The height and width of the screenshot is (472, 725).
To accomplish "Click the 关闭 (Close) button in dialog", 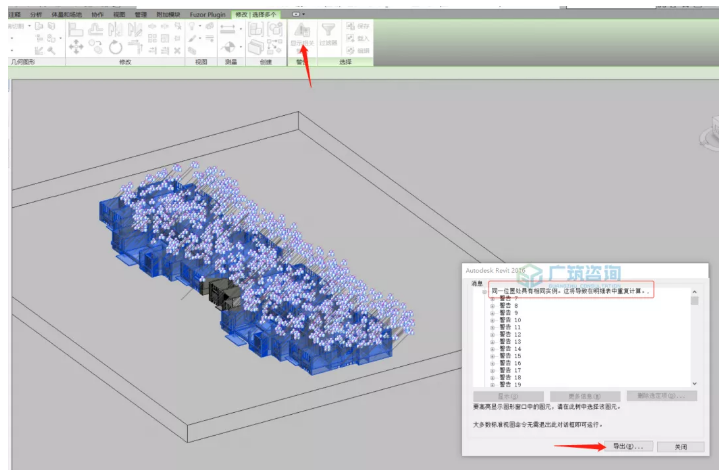I will [680, 446].
